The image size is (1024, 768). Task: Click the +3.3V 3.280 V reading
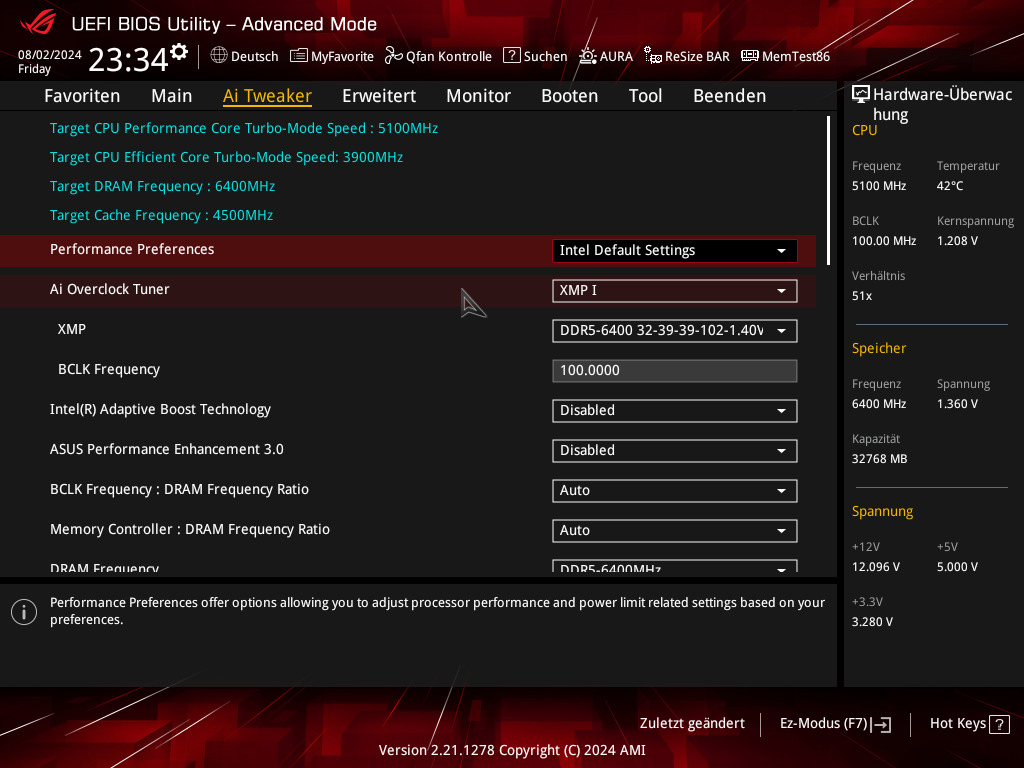(x=872, y=622)
